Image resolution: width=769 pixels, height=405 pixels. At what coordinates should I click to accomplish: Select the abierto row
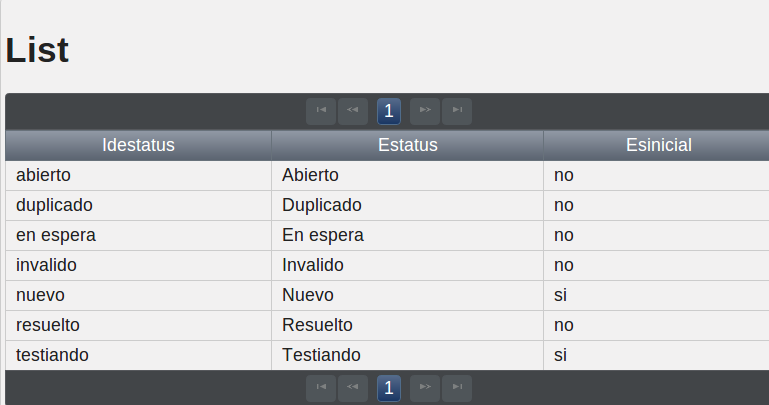coord(387,176)
